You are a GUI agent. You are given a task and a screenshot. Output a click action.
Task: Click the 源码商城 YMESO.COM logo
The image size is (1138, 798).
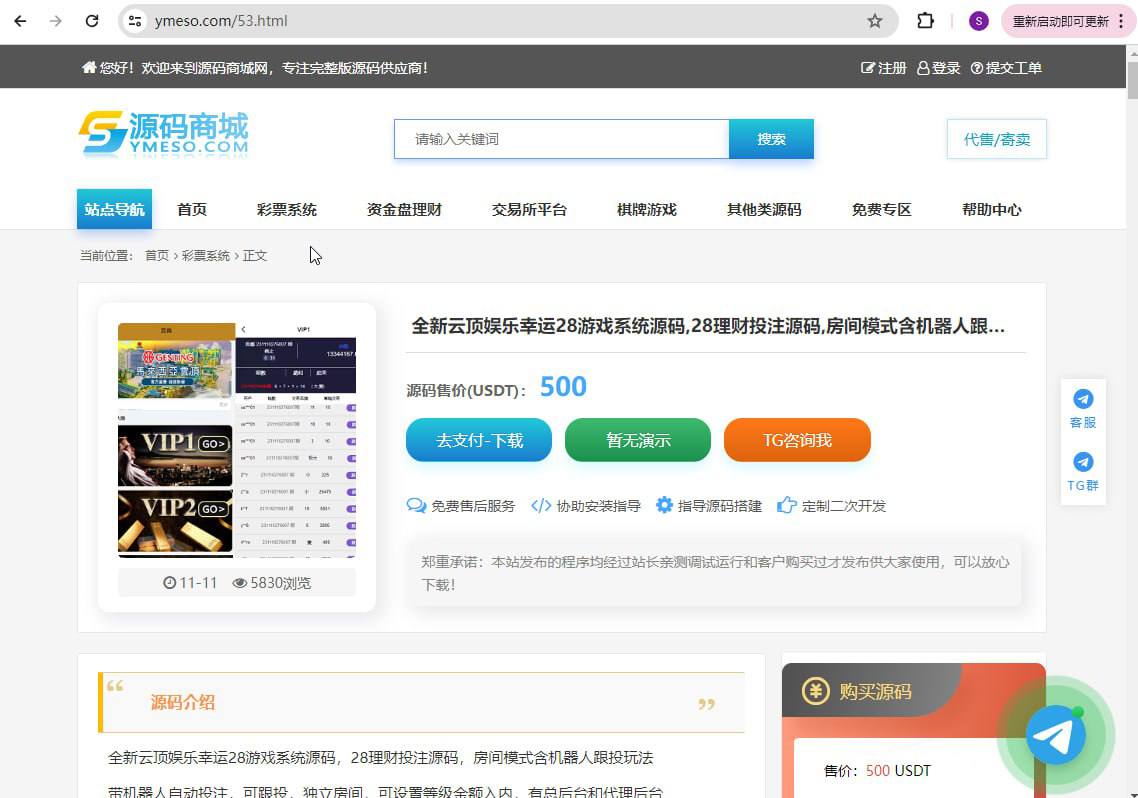163,134
